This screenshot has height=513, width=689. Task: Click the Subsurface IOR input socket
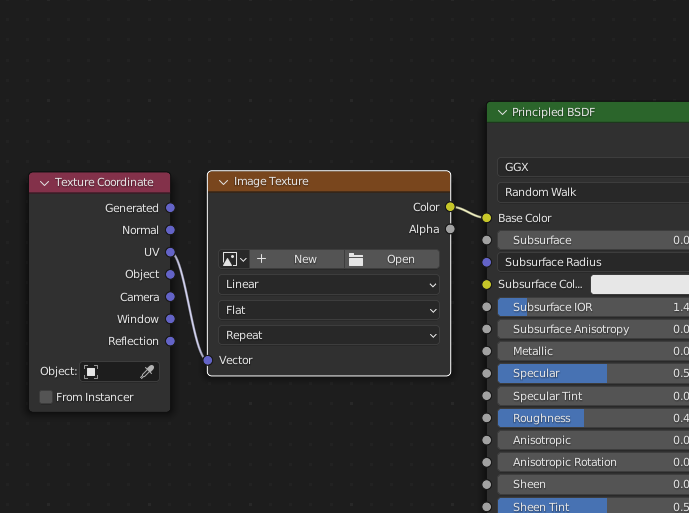click(x=486, y=307)
